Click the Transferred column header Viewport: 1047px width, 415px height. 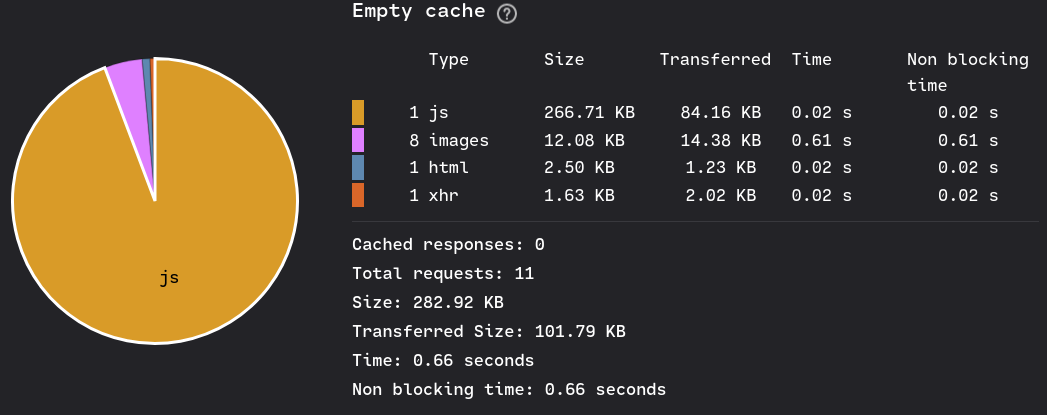tap(715, 59)
